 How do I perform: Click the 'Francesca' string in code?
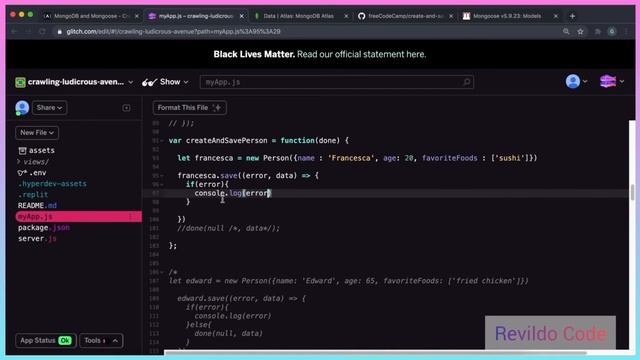pyautogui.click(x=351, y=158)
